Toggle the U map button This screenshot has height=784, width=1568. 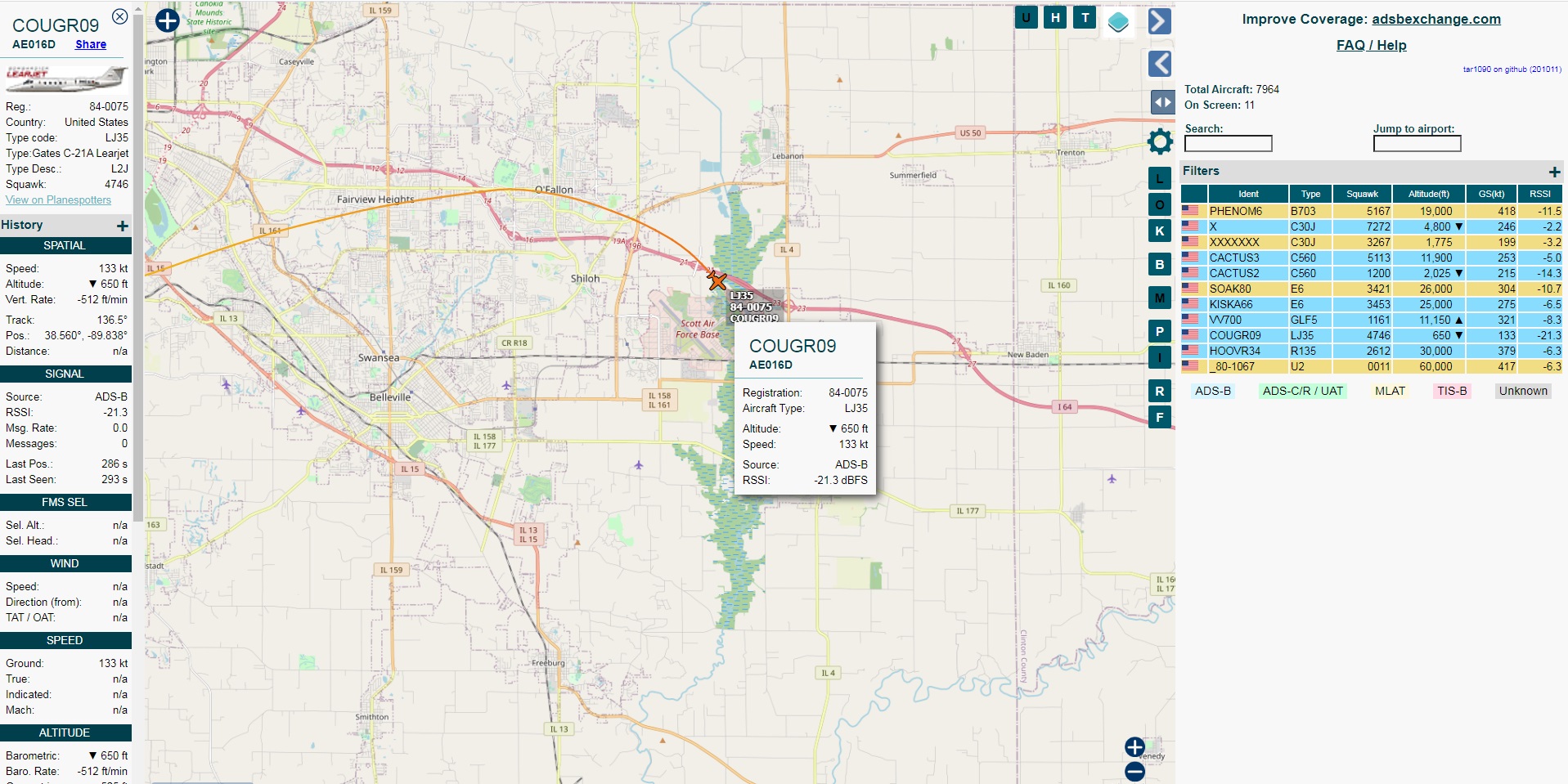(1026, 17)
